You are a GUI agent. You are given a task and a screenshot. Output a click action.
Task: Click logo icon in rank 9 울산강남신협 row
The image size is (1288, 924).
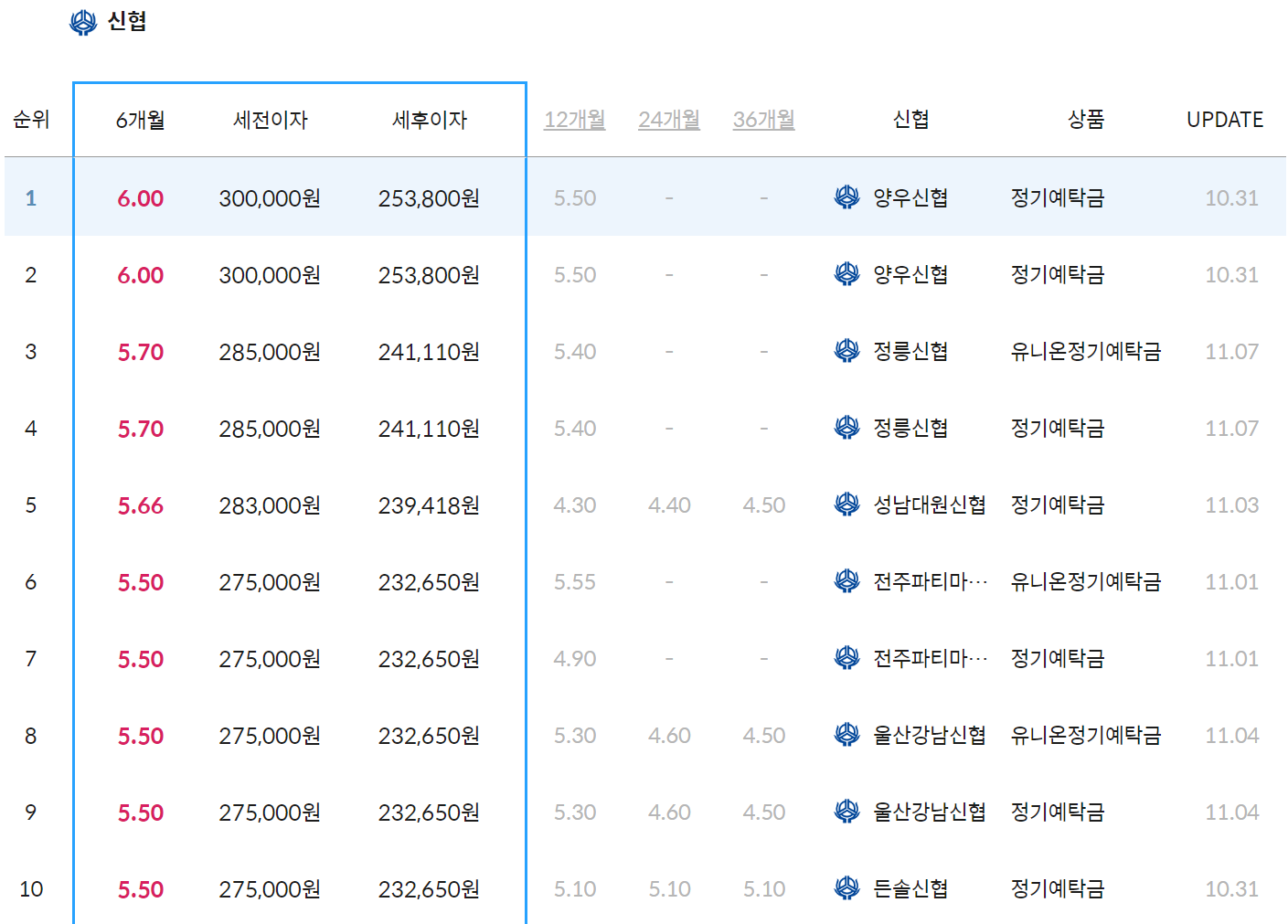coord(847,812)
